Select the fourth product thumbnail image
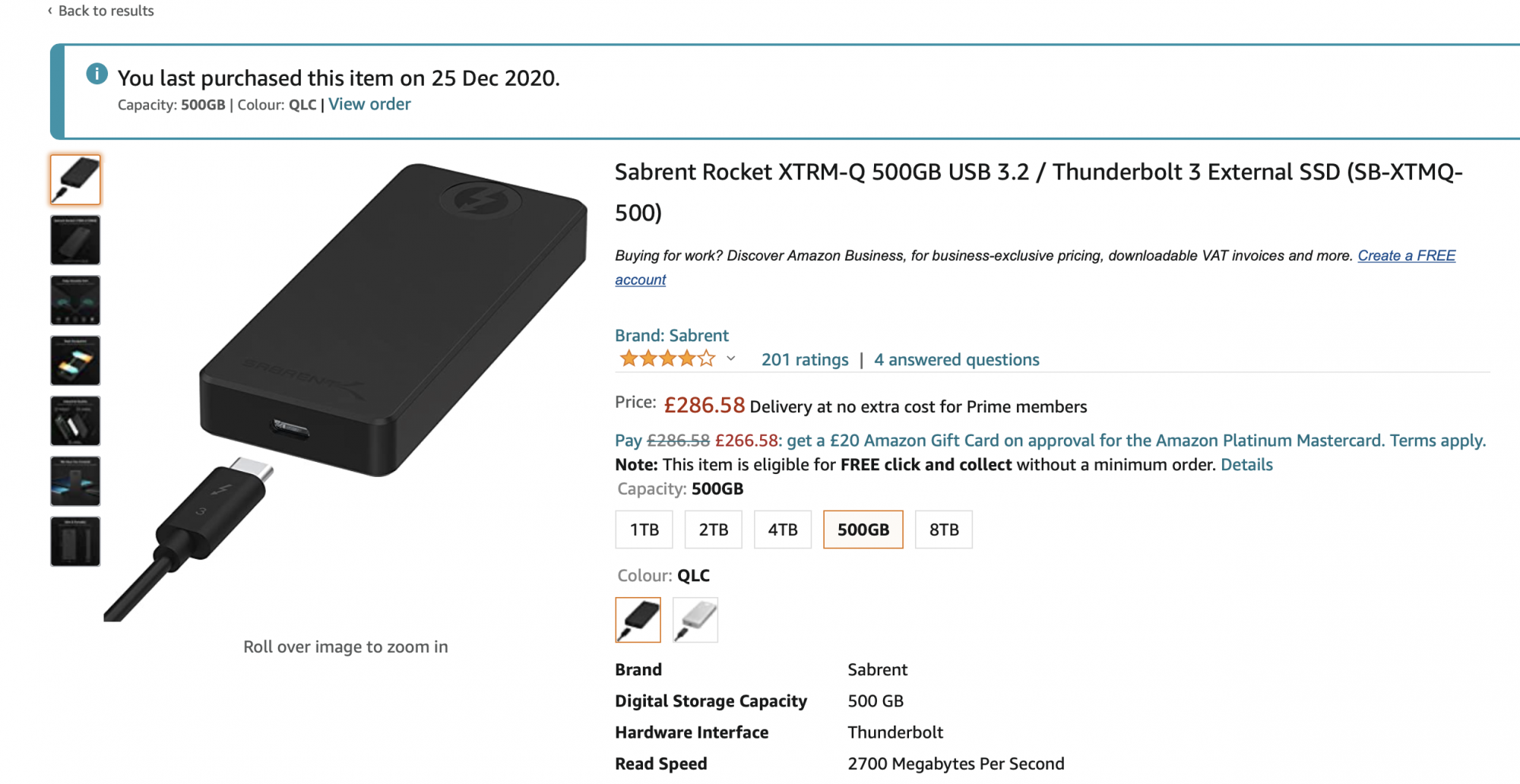Image resolution: width=1520 pixels, height=784 pixels. tap(75, 361)
